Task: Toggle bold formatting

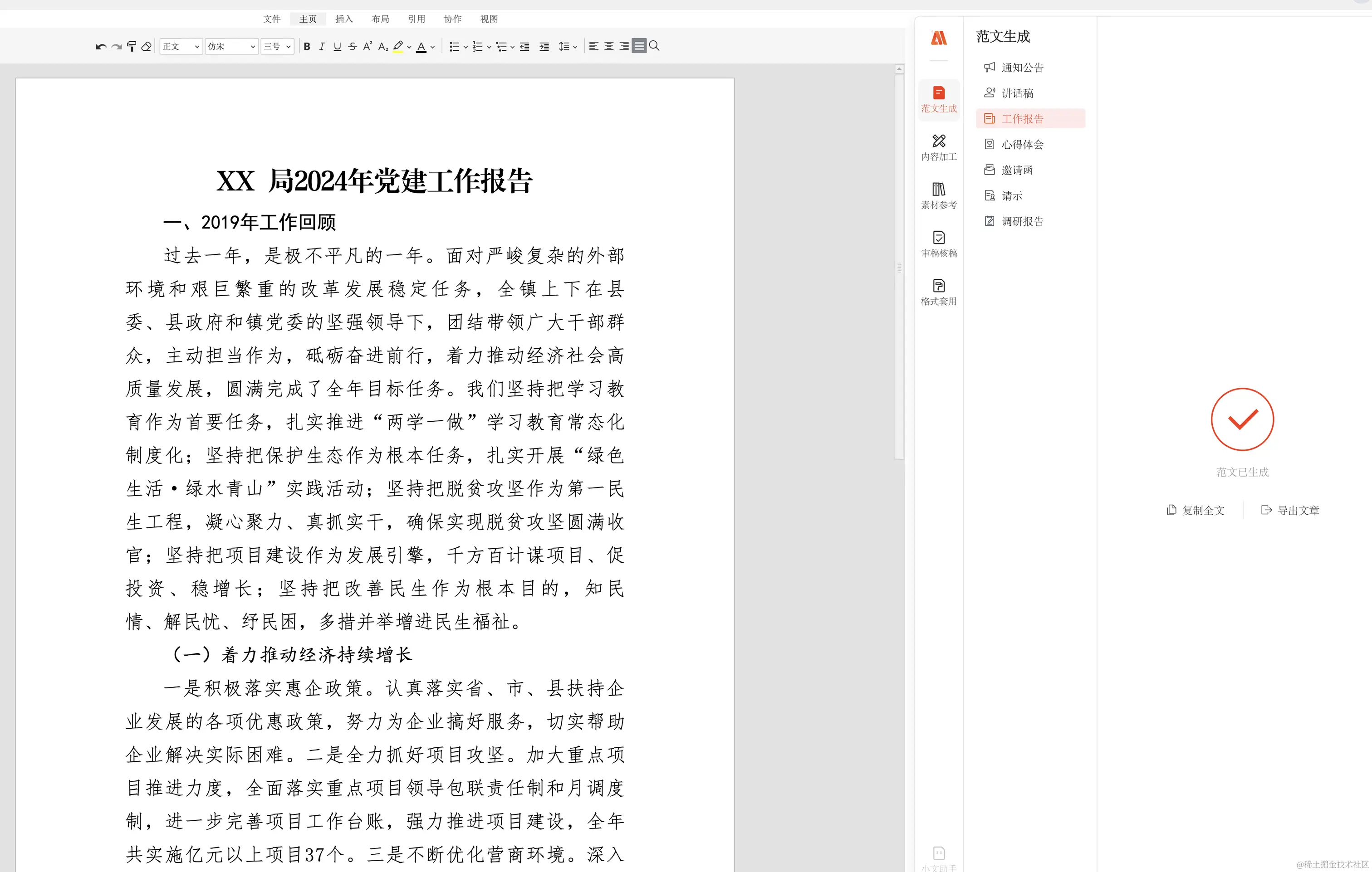Action: [307, 47]
